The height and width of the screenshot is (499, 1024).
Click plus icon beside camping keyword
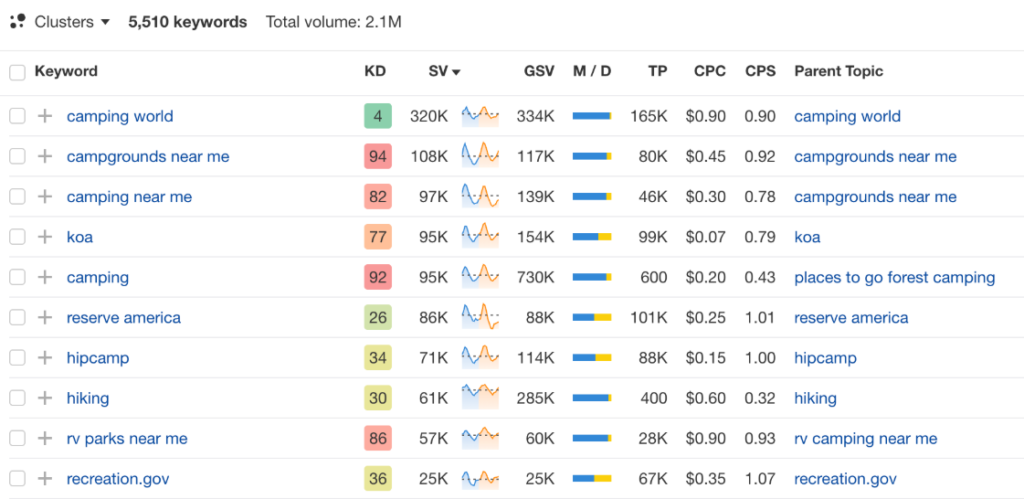coord(44,278)
